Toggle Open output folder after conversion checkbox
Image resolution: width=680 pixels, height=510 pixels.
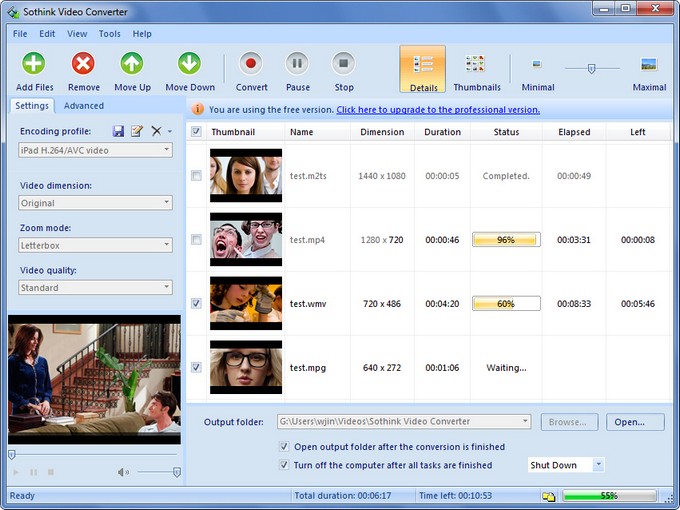[x=285, y=447]
